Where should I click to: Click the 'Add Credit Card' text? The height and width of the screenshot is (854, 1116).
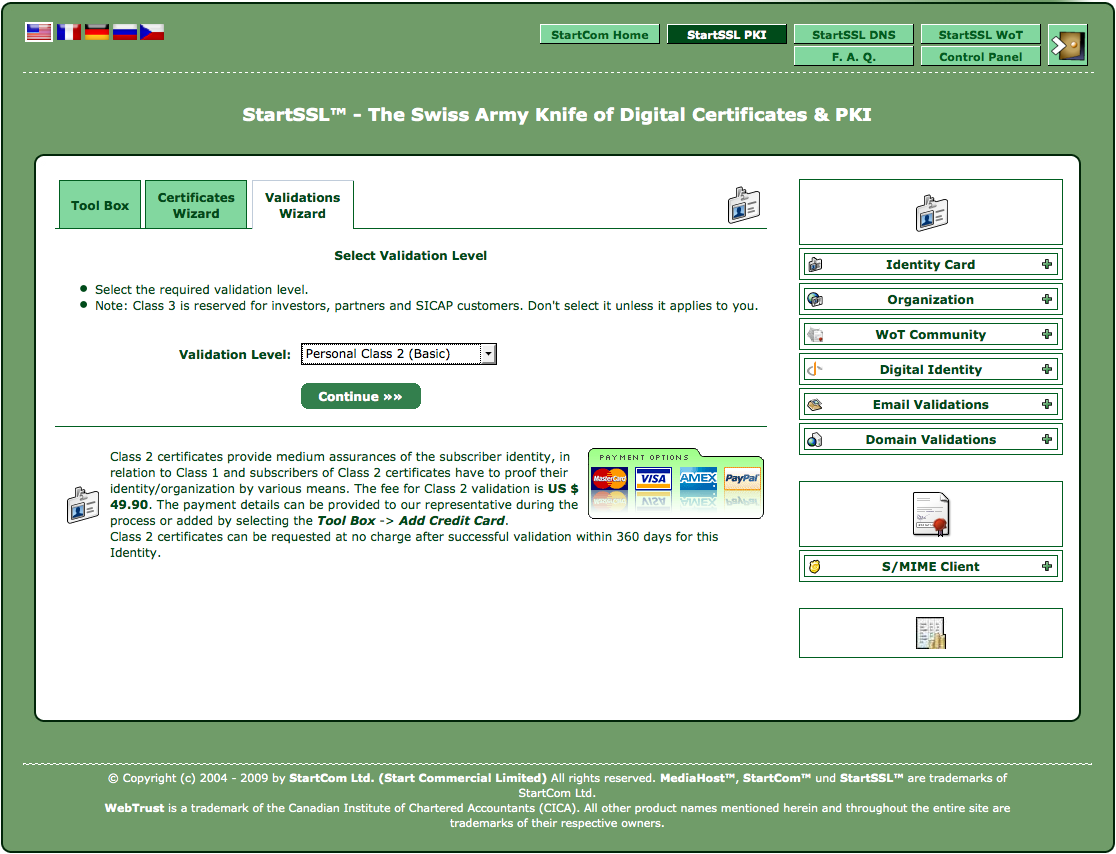[x=452, y=520]
